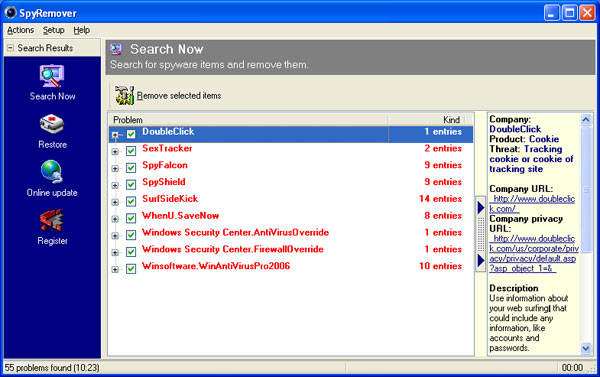Image resolution: width=600 pixels, height=377 pixels.
Task: Collapse the Search Results sidebar group
Action: [x=11, y=48]
